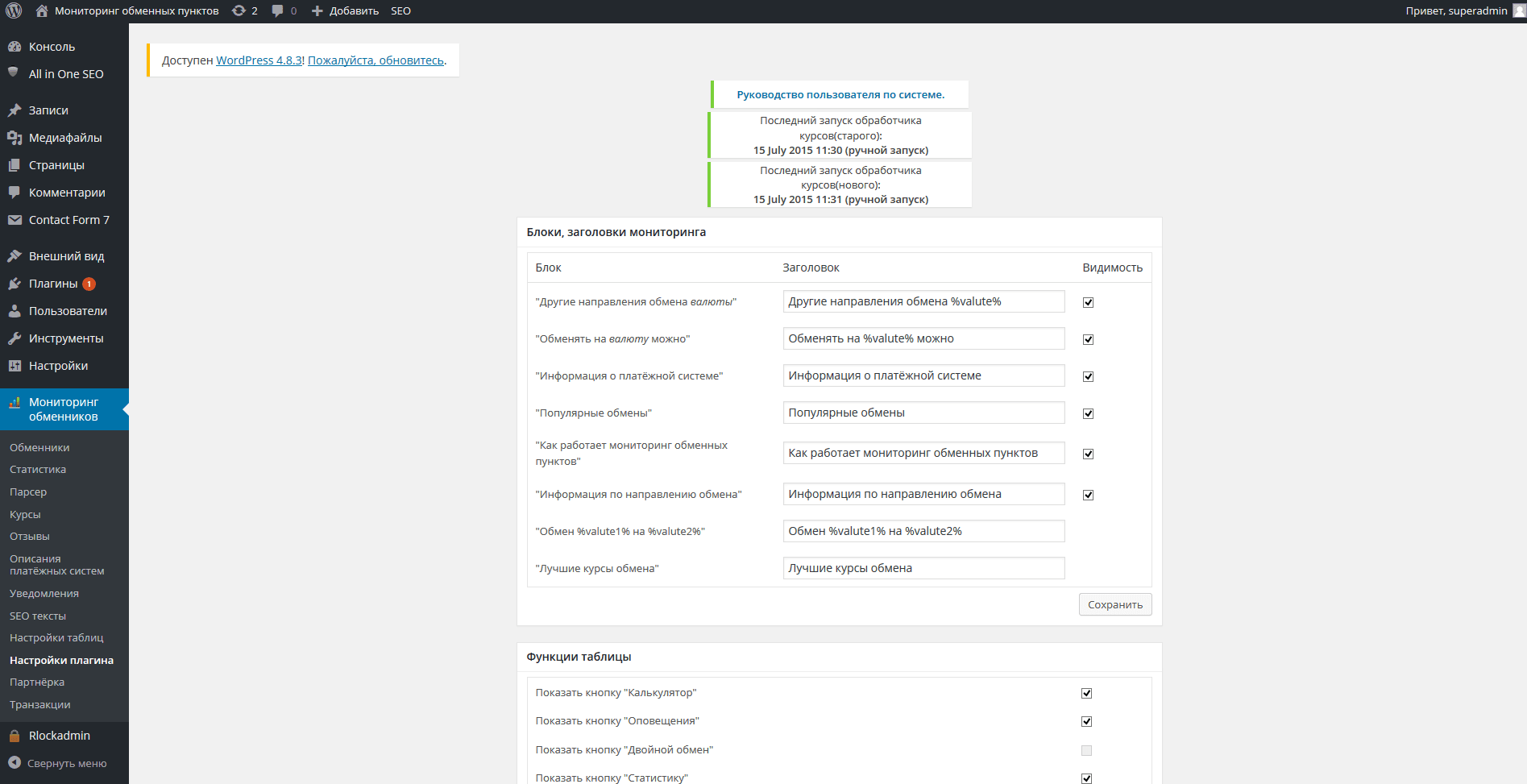Click the Страницы pages icon
This screenshot has width=1527, height=784.
[x=15, y=165]
